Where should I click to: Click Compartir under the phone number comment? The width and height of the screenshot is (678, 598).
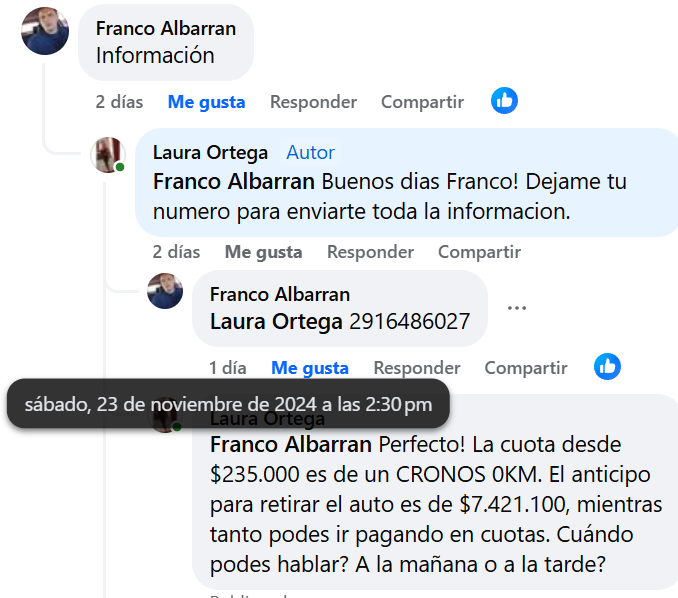pos(526,368)
